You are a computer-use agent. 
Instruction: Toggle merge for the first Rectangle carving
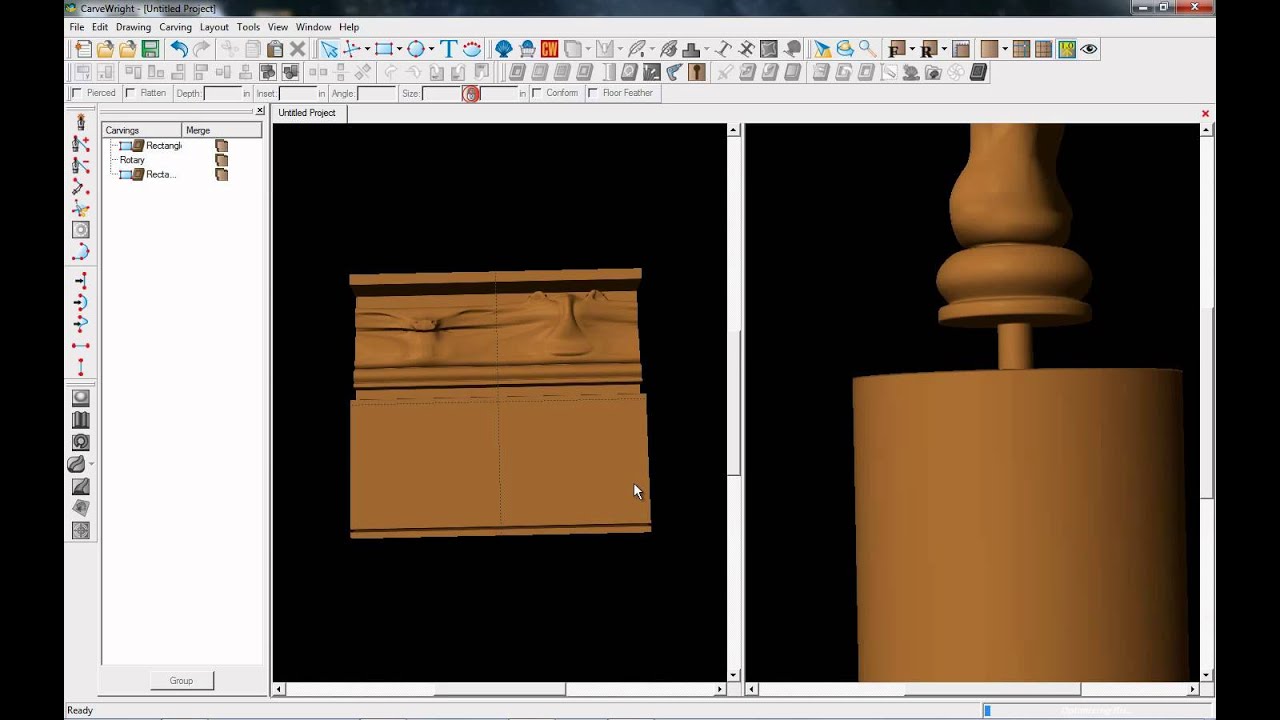coord(222,146)
